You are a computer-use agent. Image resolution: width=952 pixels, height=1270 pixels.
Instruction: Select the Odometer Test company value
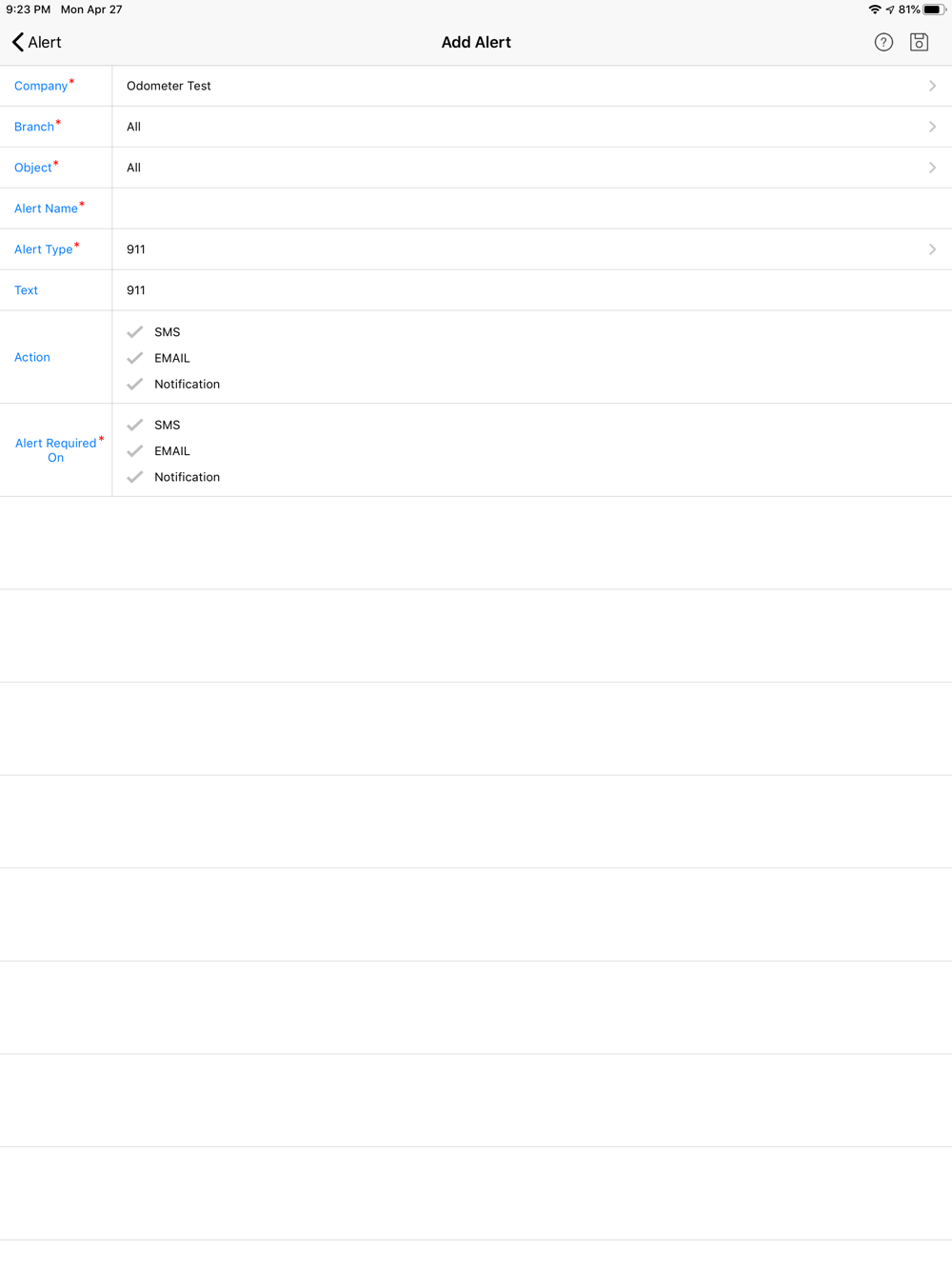click(x=169, y=86)
